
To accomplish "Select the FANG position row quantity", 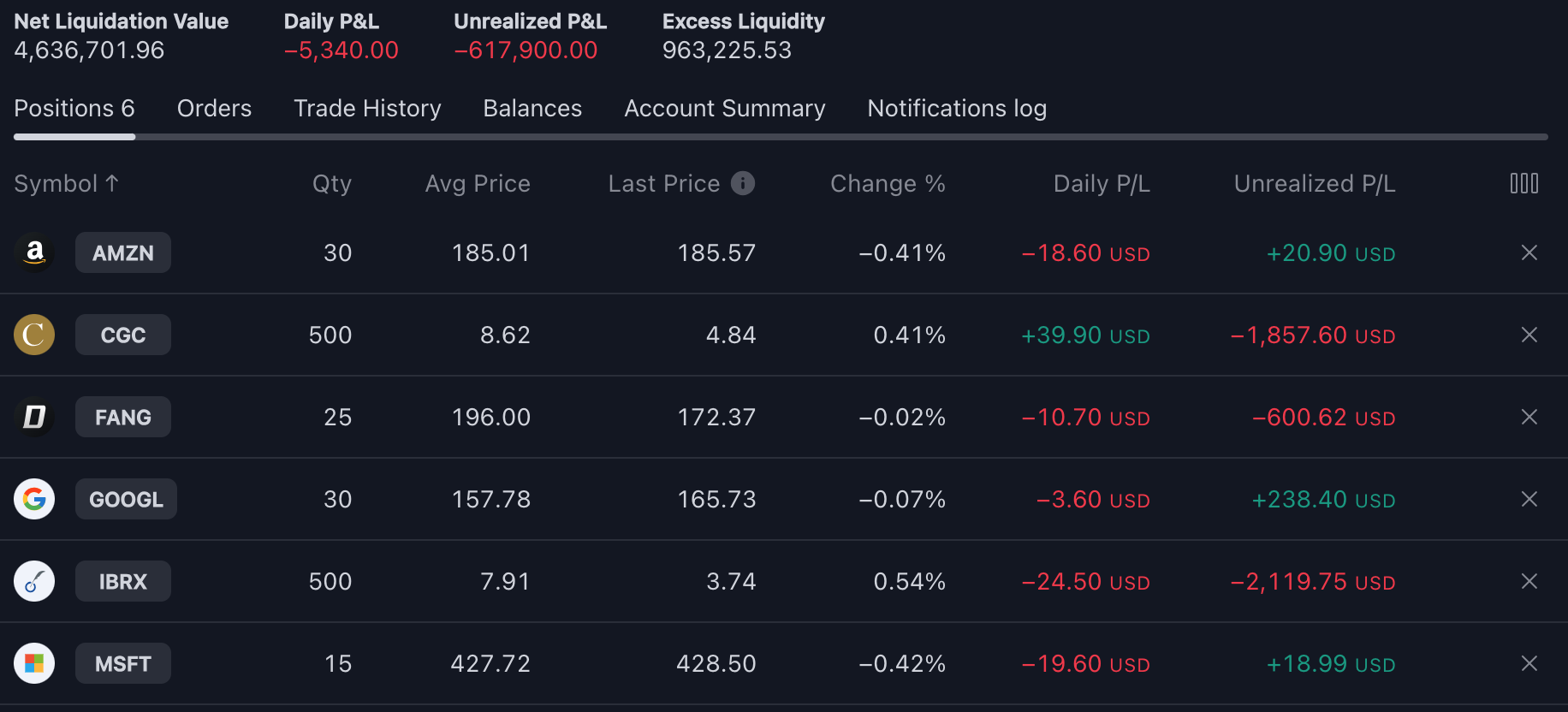I will [x=337, y=417].
